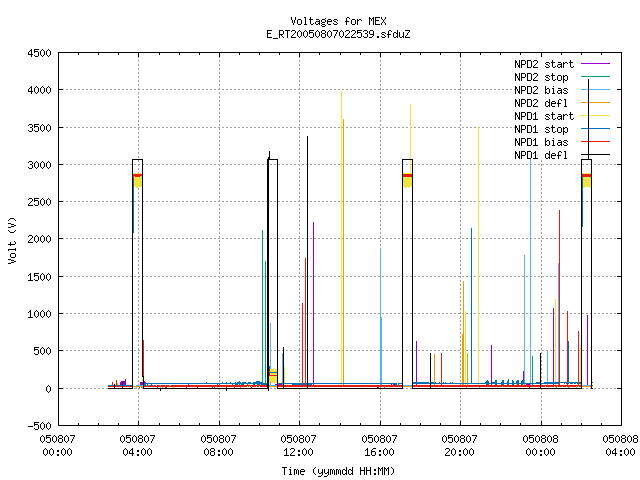This screenshot has height=480, width=640.
Task: Click the 050807 00:00 x-axis label
Action: [x=58, y=445]
